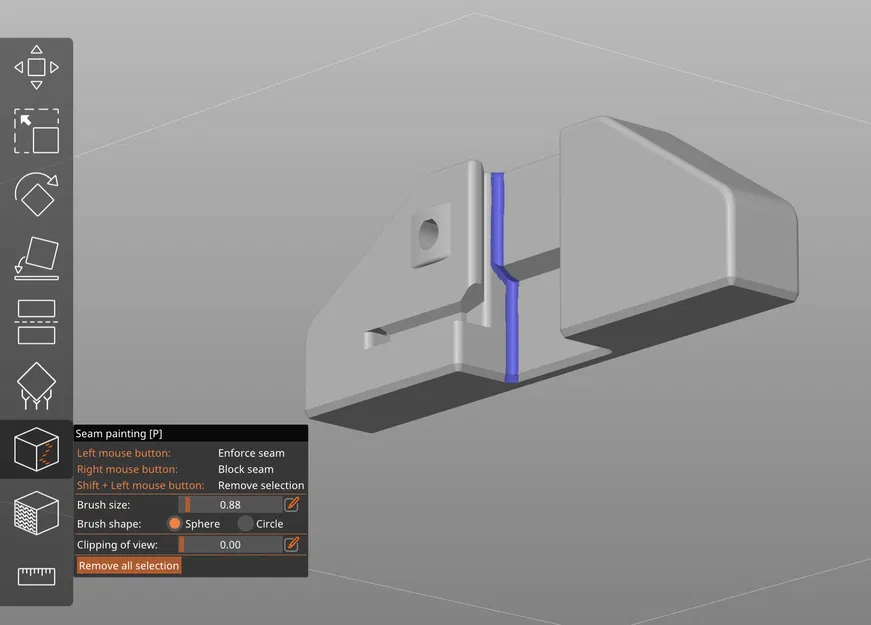Open the Fuzzy skin painting tool
Screen dimensions: 871x625
[x=36, y=513]
